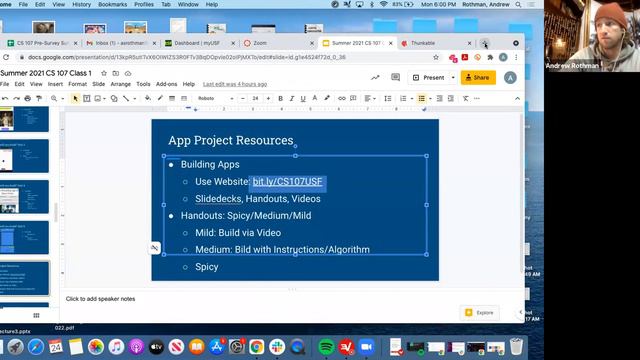Click the Present button
The width and height of the screenshot is (640, 360).
click(x=429, y=78)
